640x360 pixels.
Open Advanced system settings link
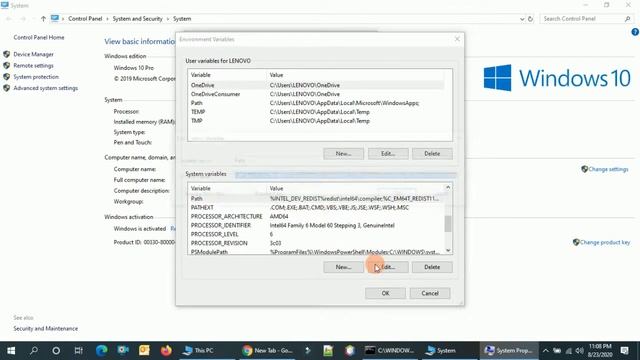click(45, 88)
